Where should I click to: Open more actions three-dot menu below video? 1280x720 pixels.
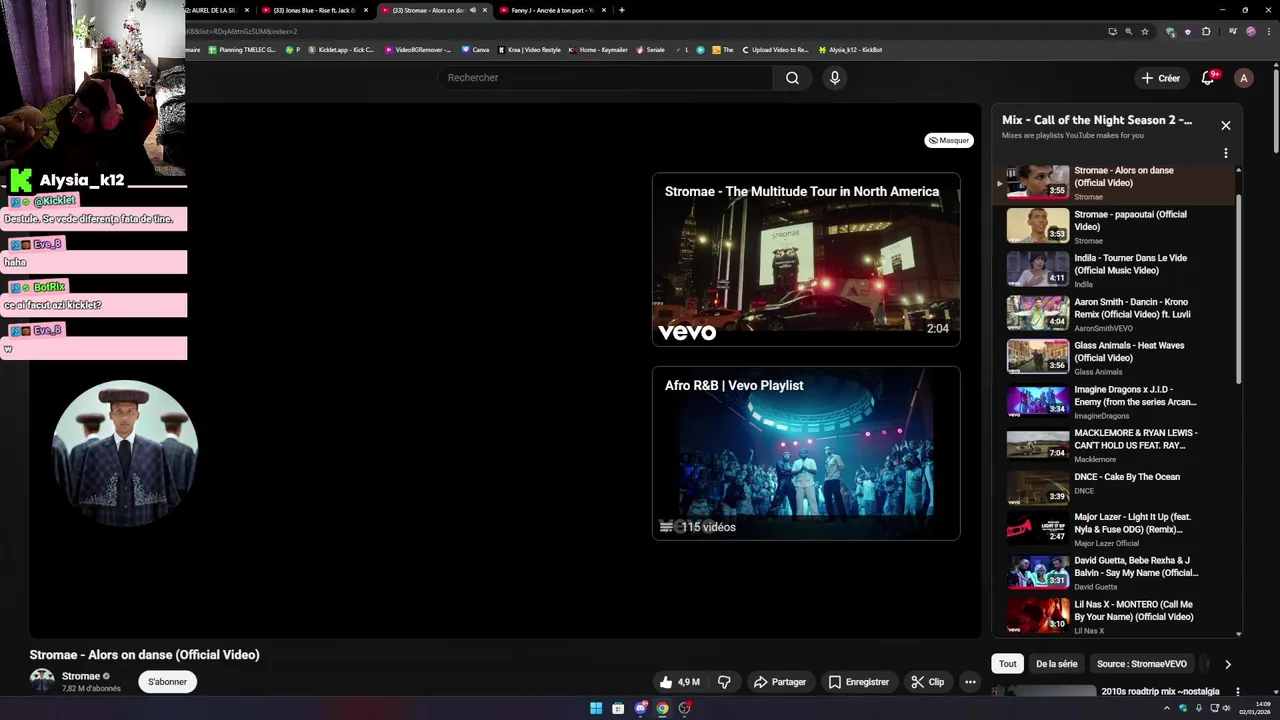tap(970, 682)
